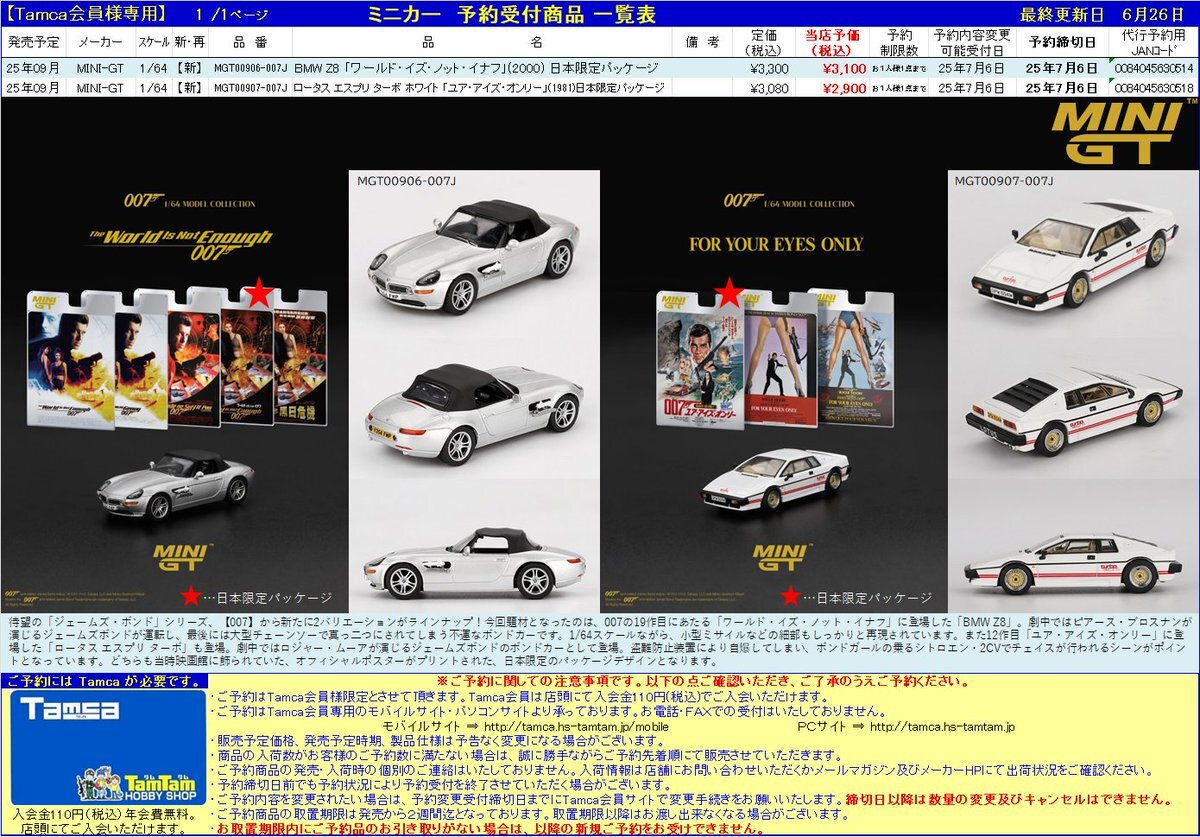The image size is (1200, 837).
Task: Click the 【新】 marker in the Lotus row
Action: click(190, 88)
